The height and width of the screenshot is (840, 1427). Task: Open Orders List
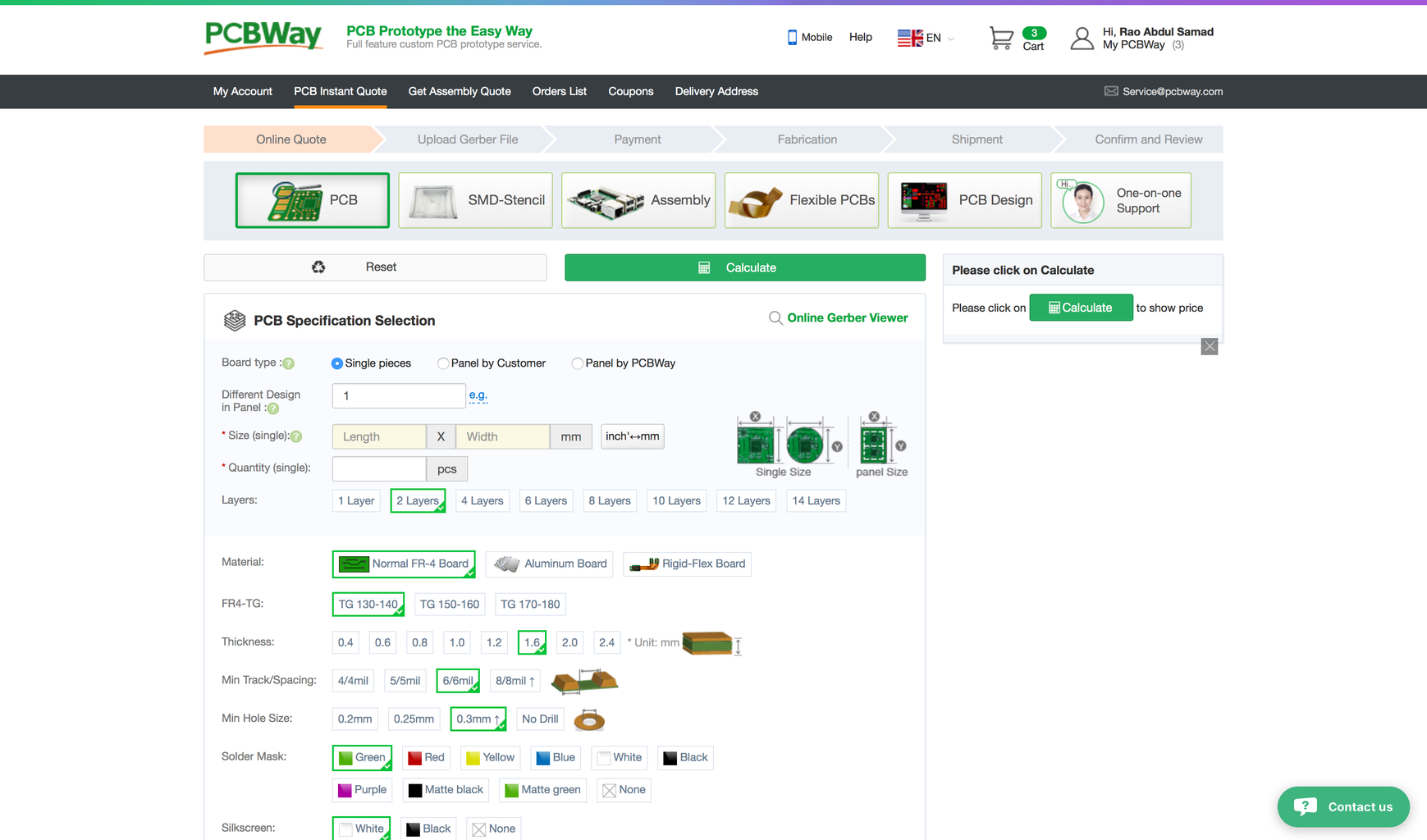point(560,91)
